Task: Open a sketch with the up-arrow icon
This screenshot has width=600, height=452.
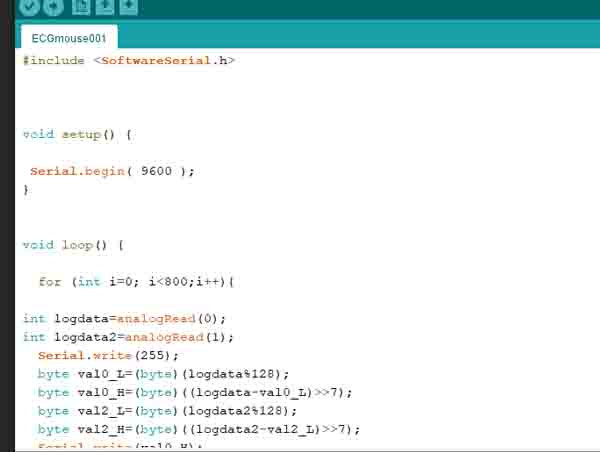Action: point(105,6)
